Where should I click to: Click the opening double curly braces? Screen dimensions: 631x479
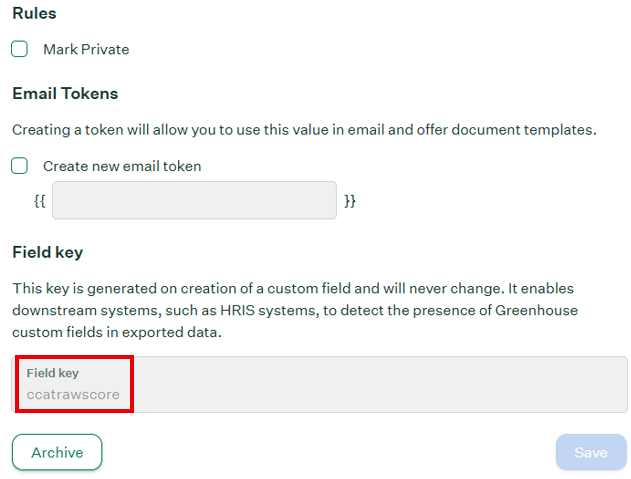[40, 201]
